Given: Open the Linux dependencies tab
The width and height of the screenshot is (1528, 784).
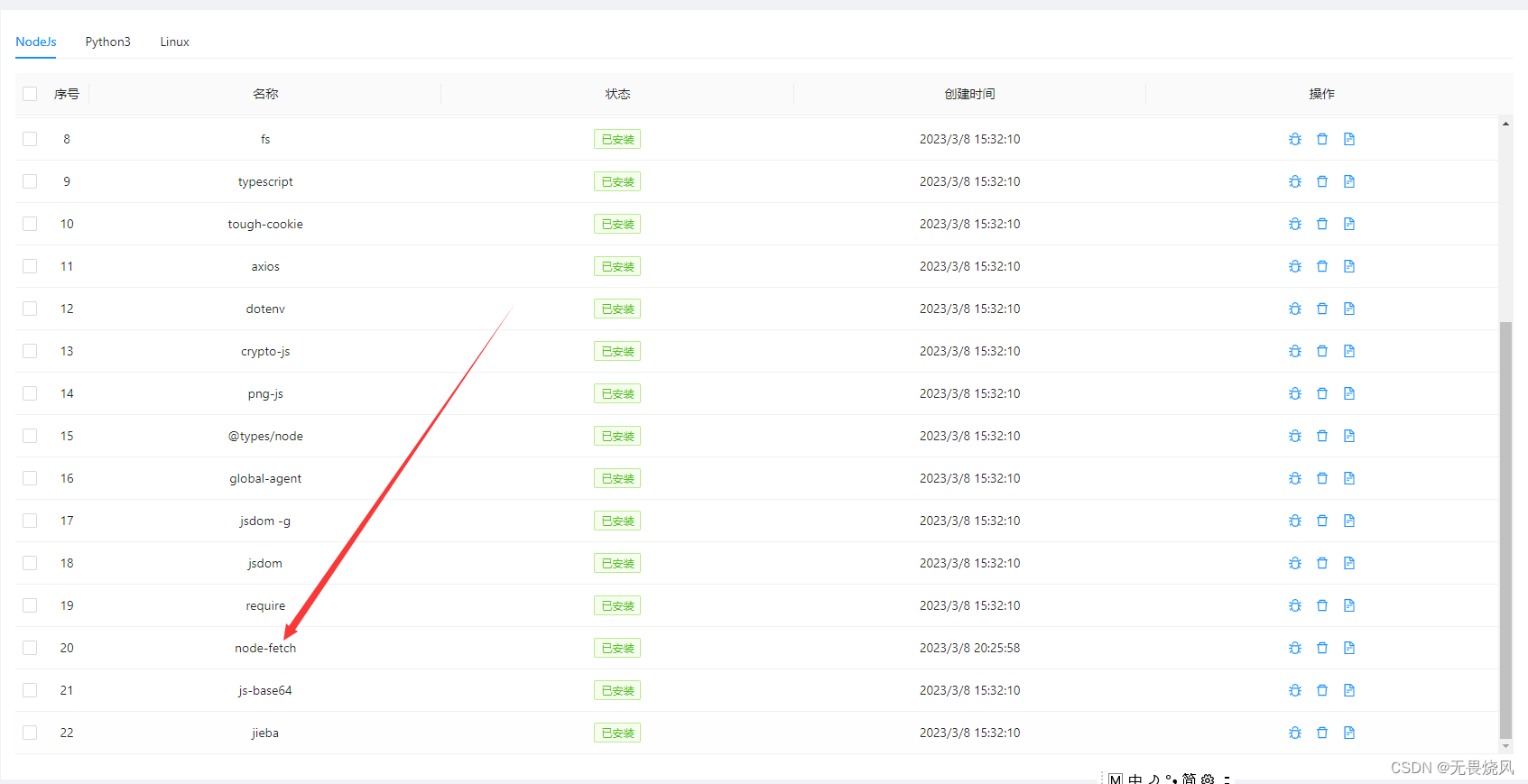Looking at the screenshot, I should (175, 42).
